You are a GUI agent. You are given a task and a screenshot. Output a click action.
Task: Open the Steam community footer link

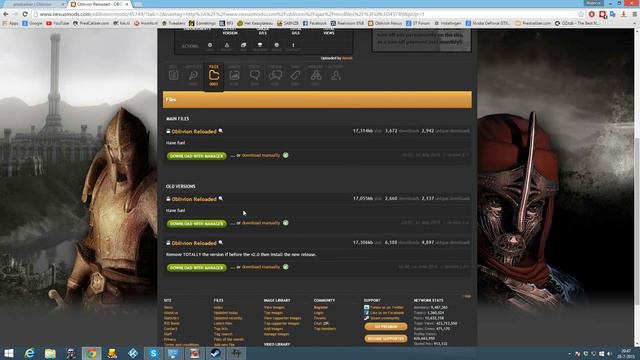[385, 318]
